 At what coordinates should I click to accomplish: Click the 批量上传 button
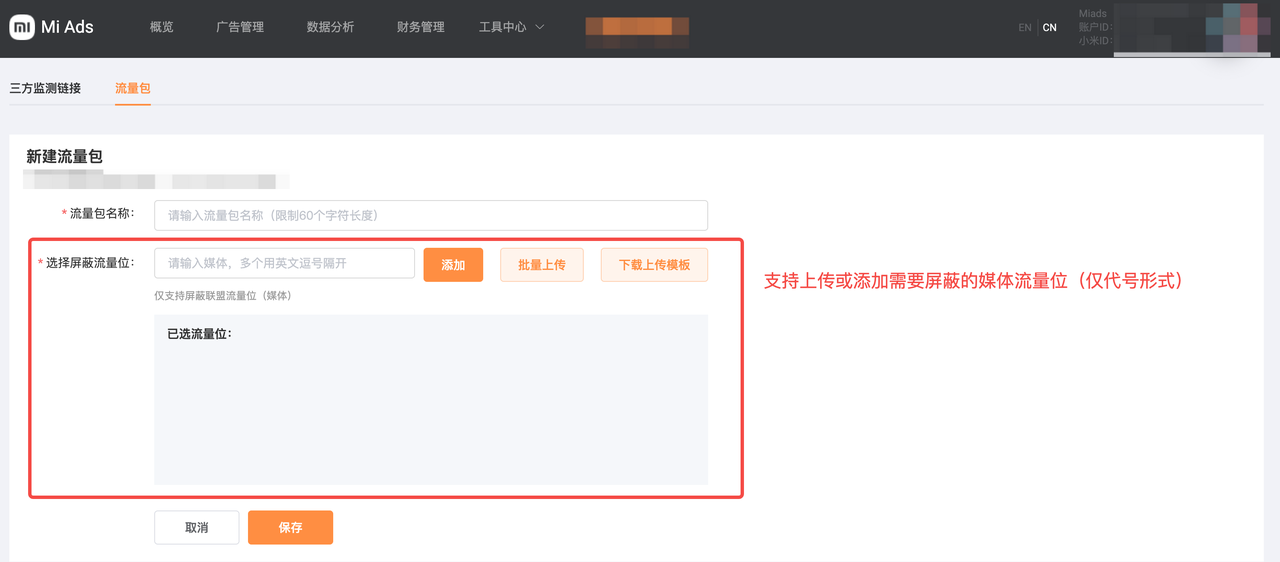pos(541,265)
